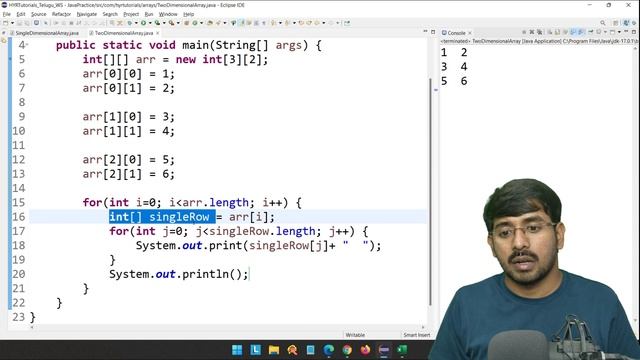Click the green Run button
Screen dimensions: 640x360
(143, 23)
